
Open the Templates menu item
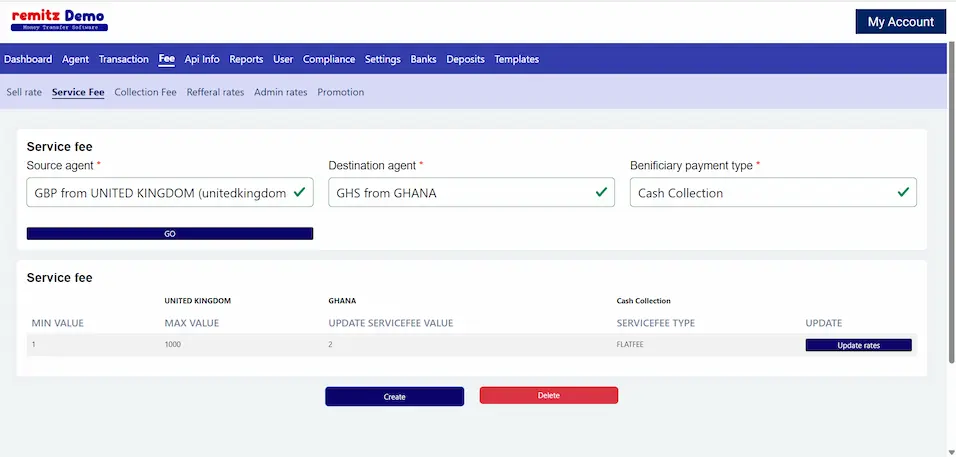point(516,59)
